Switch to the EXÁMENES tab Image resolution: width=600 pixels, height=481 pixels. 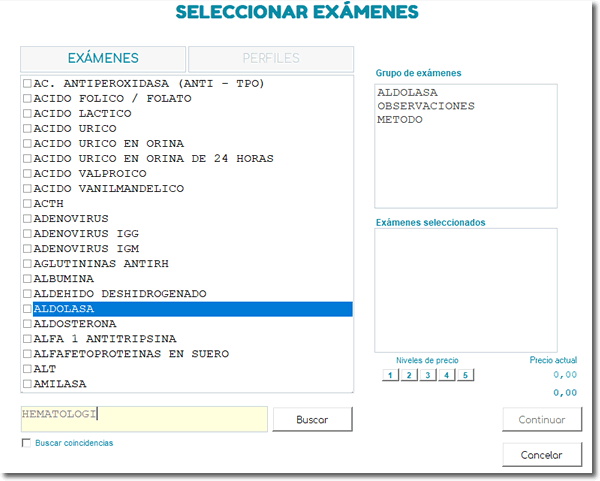pyautogui.click(x=103, y=59)
